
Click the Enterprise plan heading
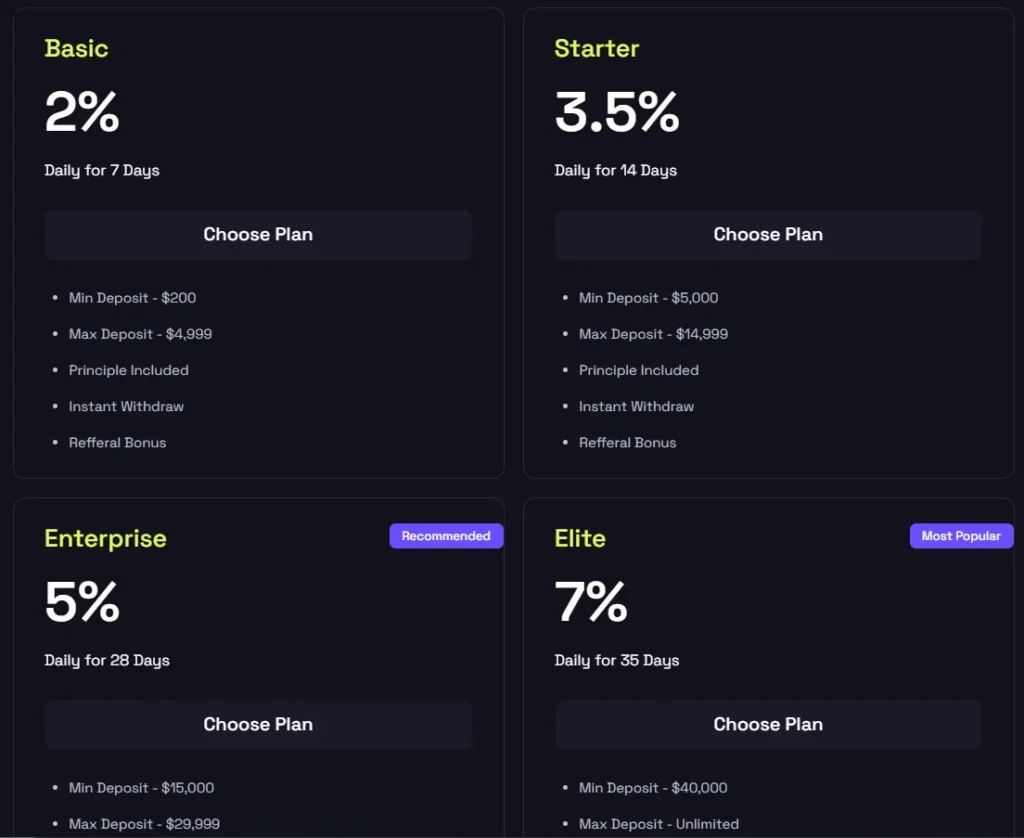pos(106,538)
